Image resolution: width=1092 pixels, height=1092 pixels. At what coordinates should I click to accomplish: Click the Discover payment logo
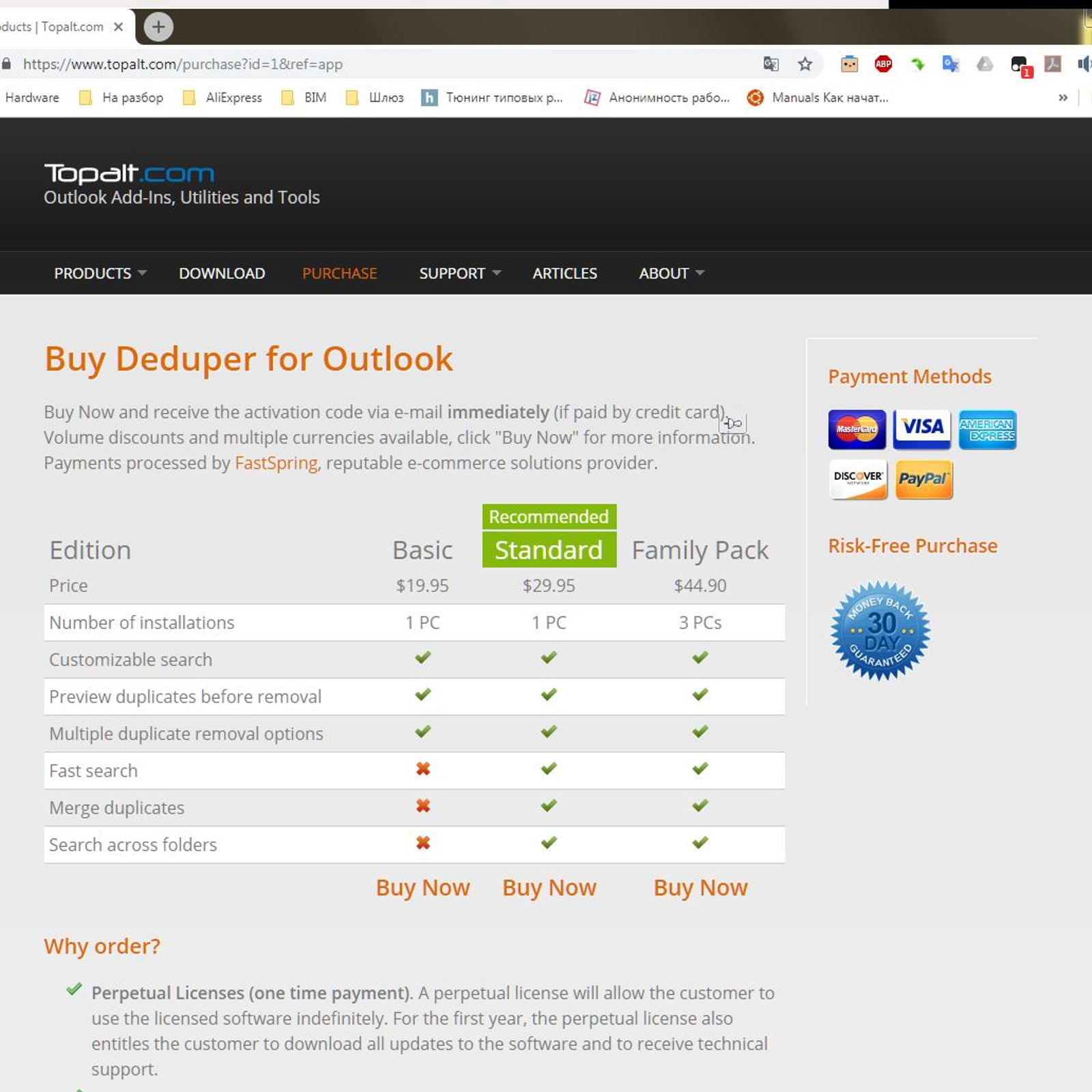pyautogui.click(x=858, y=480)
